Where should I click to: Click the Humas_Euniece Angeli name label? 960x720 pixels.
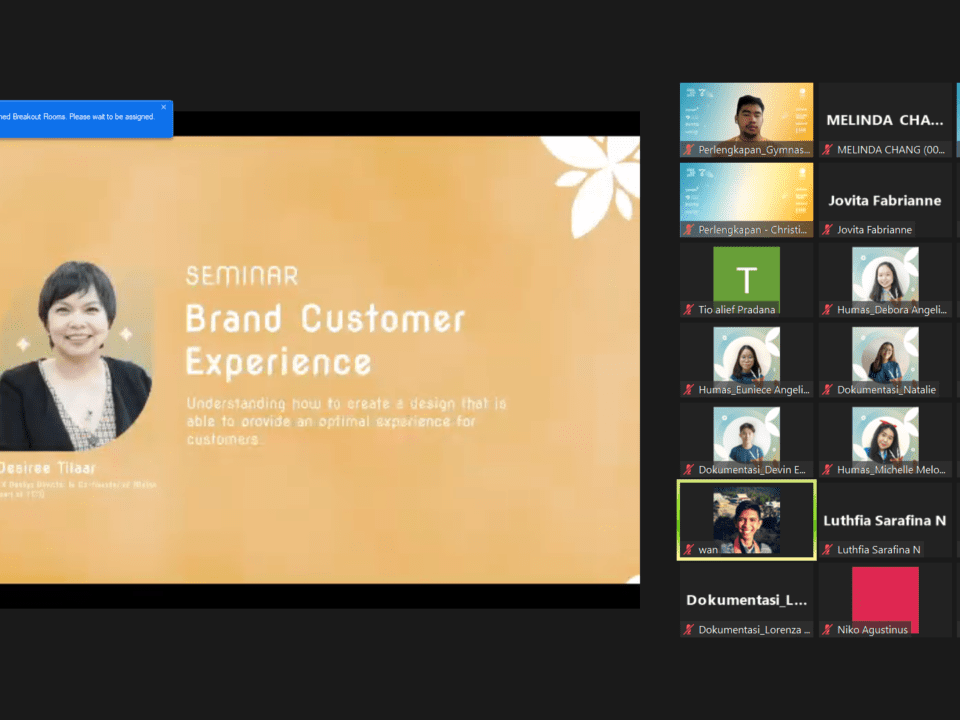[x=754, y=390]
